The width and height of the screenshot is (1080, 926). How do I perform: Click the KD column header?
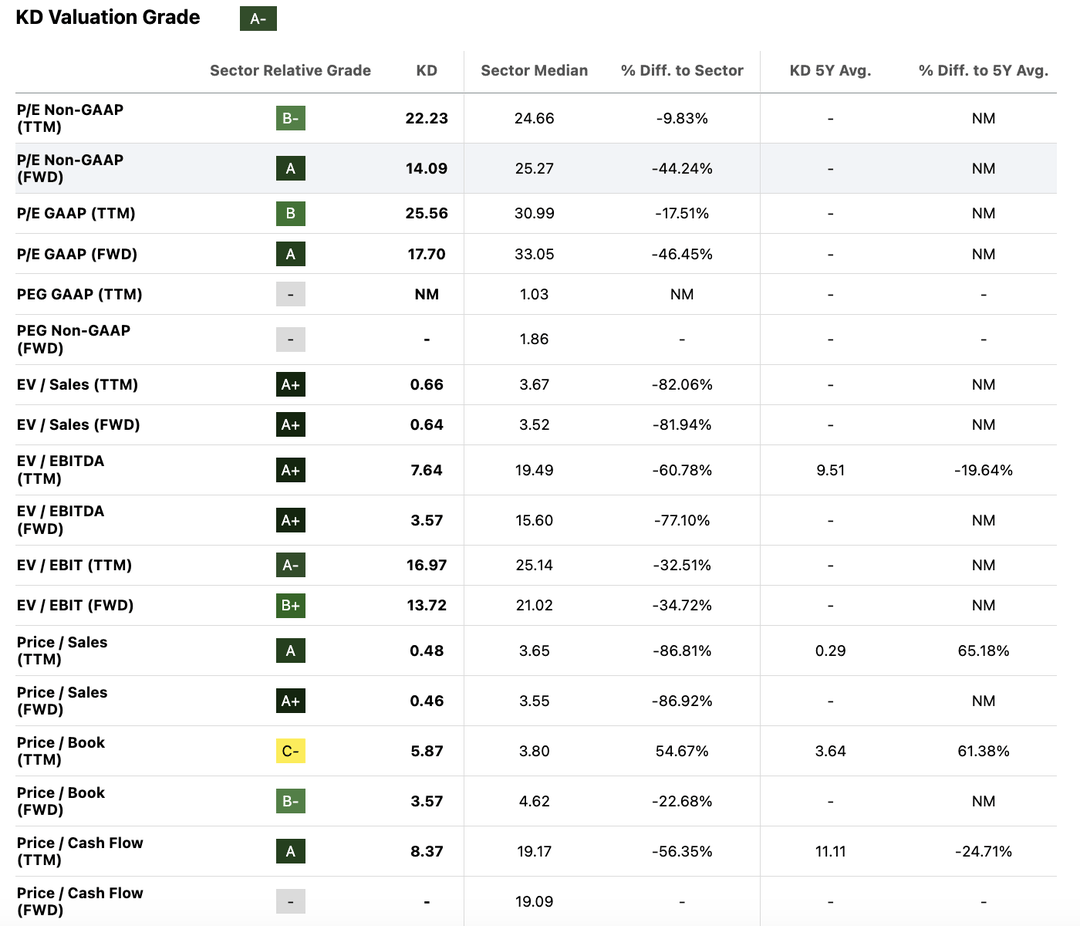(427, 71)
